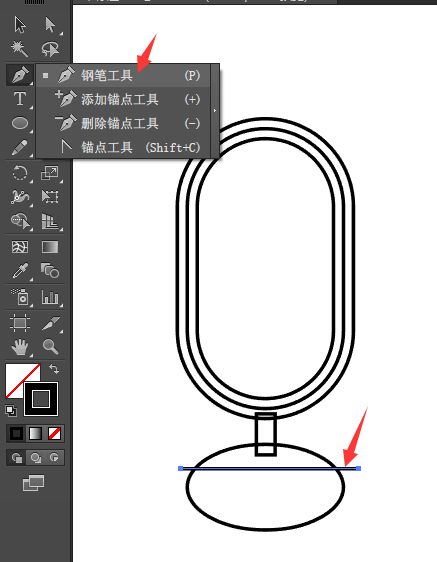Choose 钢笔工具 (P) from the flyout
Viewport: 437px width, 562px height.
(x=123, y=76)
